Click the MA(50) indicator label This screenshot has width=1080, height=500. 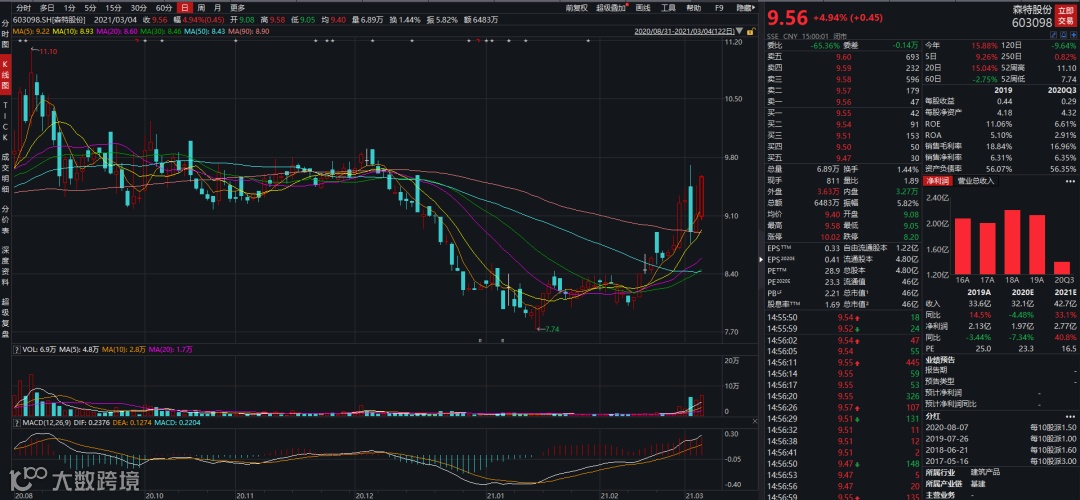[x=204, y=32]
